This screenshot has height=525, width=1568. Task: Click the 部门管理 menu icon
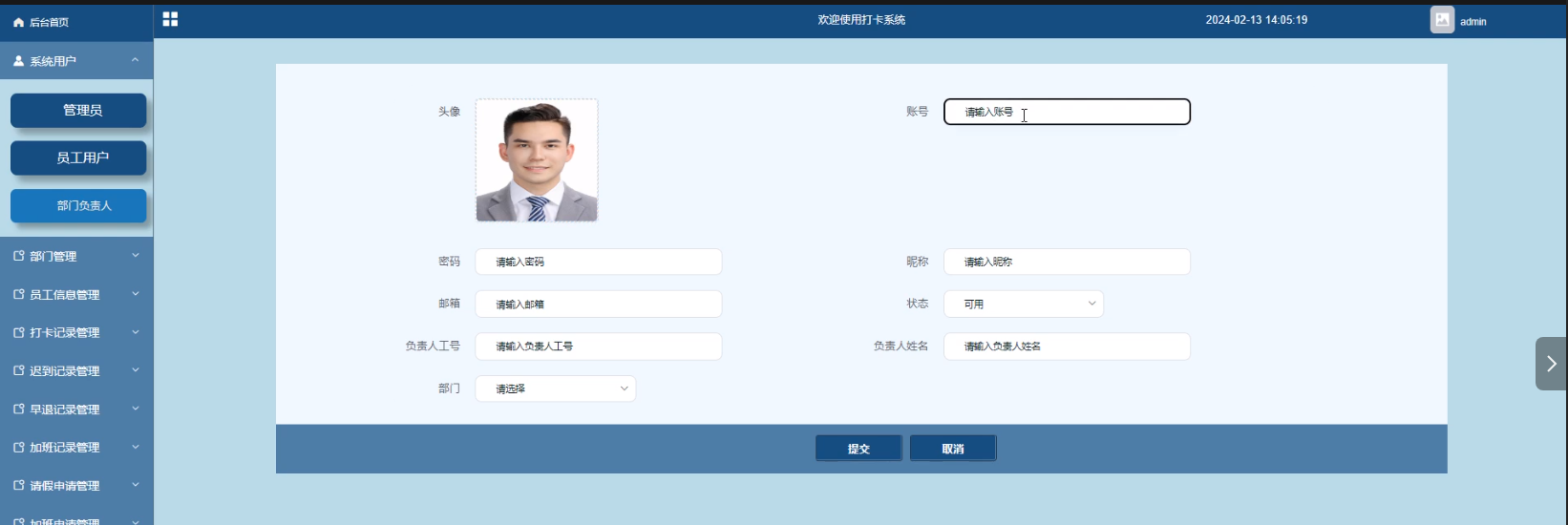tap(19, 256)
